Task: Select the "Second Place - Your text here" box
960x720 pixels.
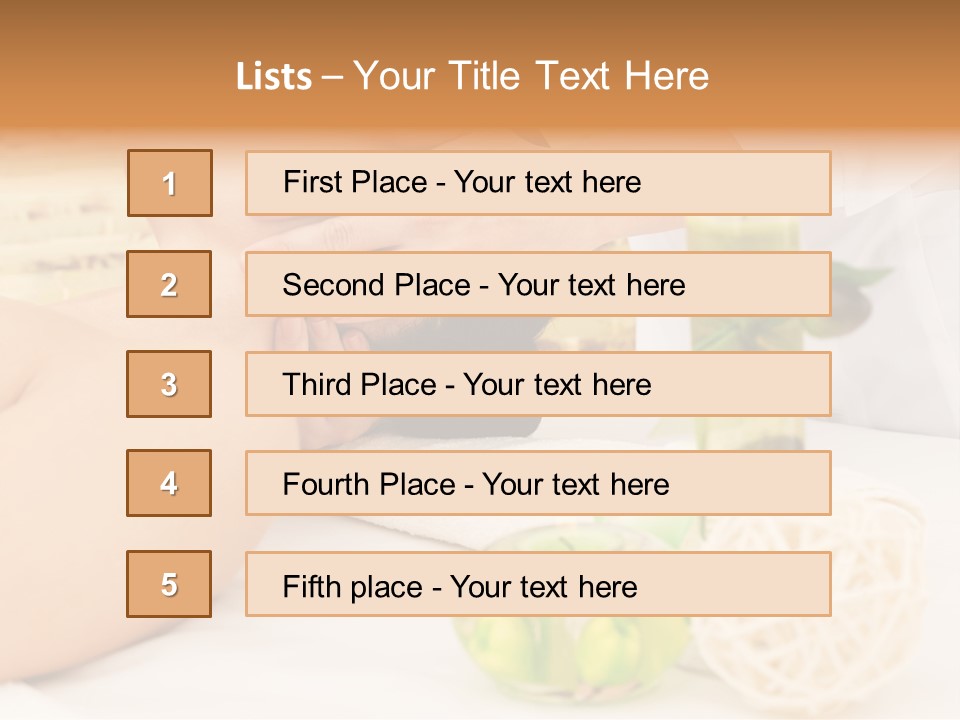Action: [538, 284]
